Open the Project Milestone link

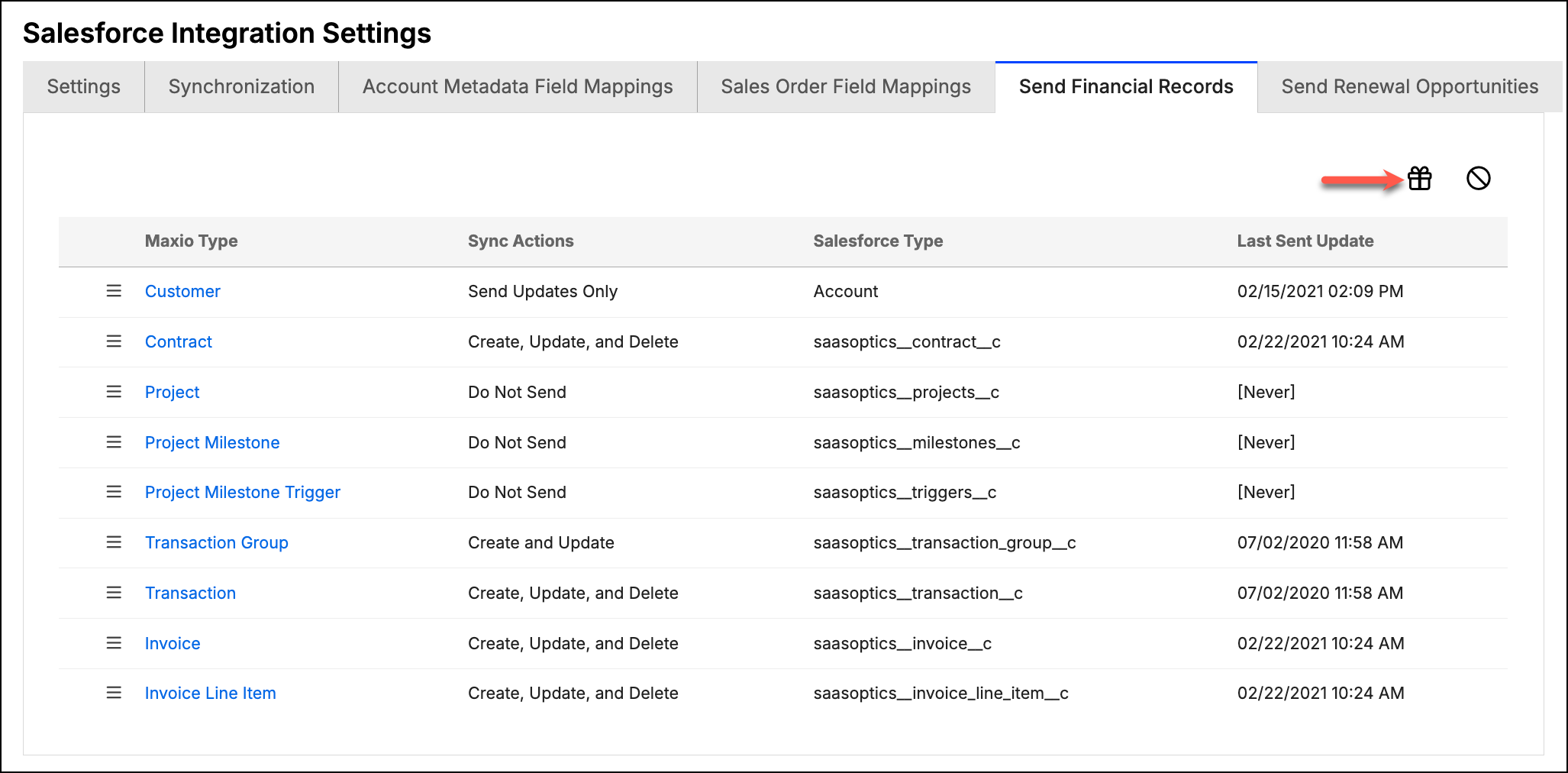(x=212, y=442)
